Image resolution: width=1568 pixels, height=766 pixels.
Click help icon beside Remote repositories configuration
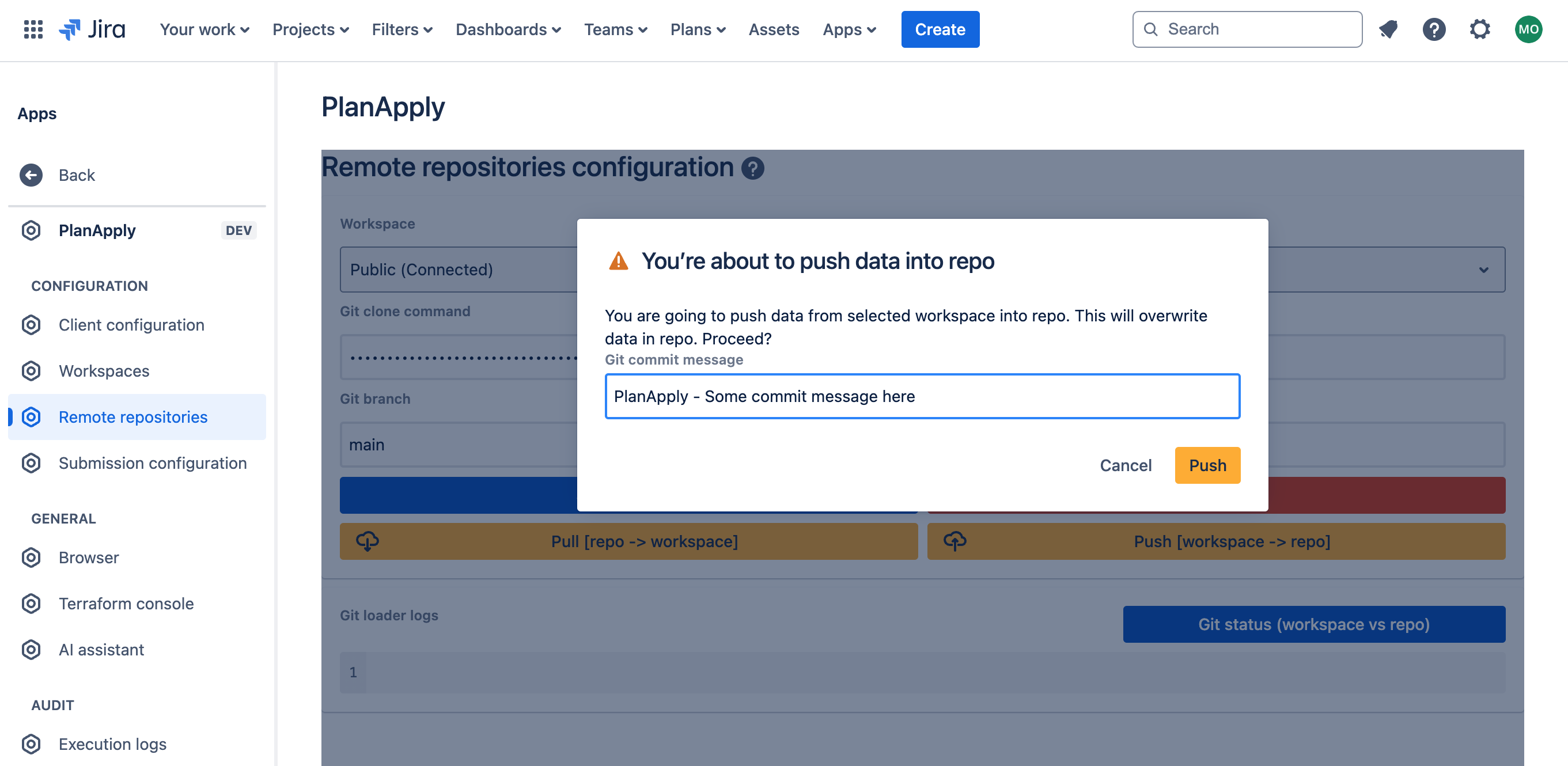pyautogui.click(x=752, y=168)
